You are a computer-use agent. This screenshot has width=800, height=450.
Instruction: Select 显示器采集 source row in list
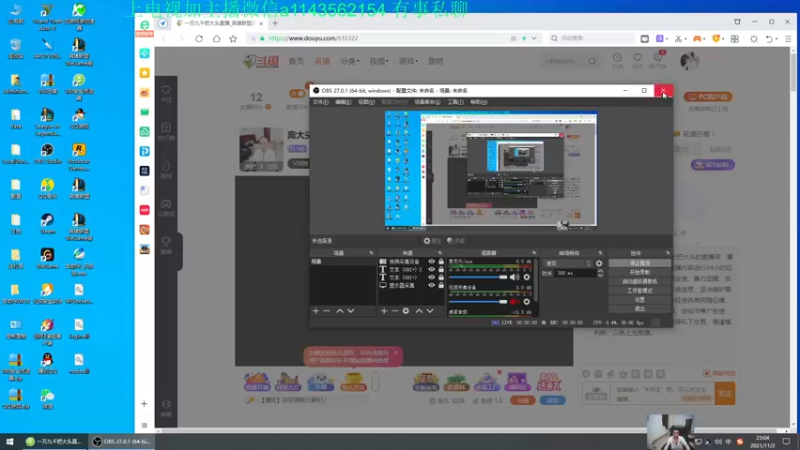point(411,285)
